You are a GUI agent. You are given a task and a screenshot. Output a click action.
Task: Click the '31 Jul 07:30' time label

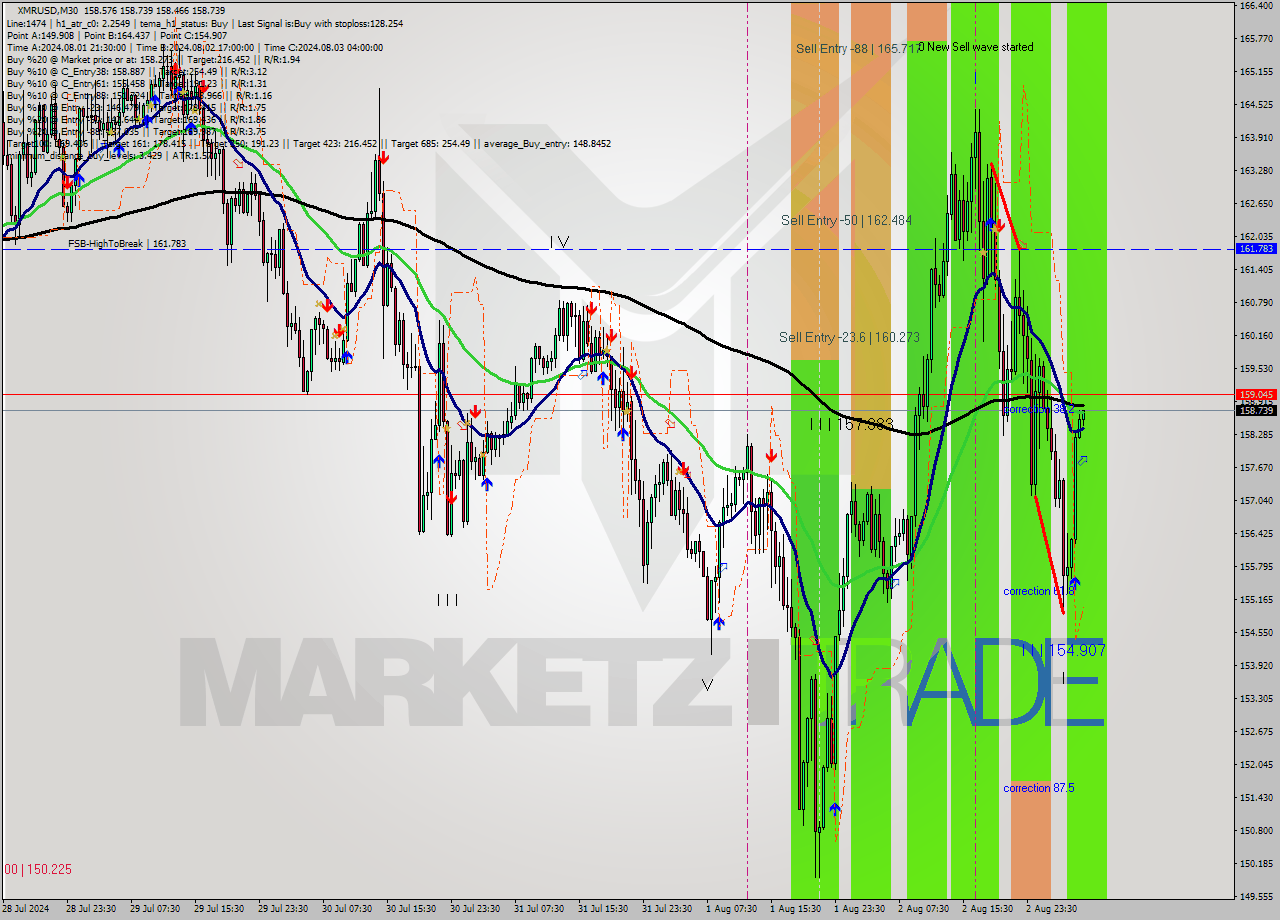(x=539, y=909)
